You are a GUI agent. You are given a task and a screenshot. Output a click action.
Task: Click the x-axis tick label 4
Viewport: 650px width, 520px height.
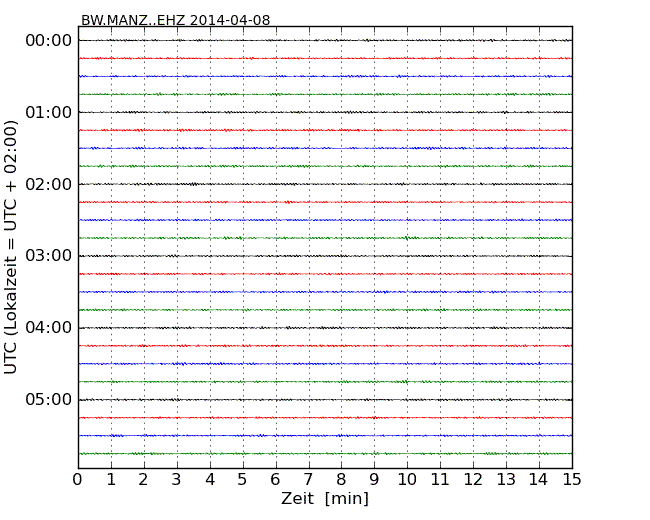coord(210,479)
